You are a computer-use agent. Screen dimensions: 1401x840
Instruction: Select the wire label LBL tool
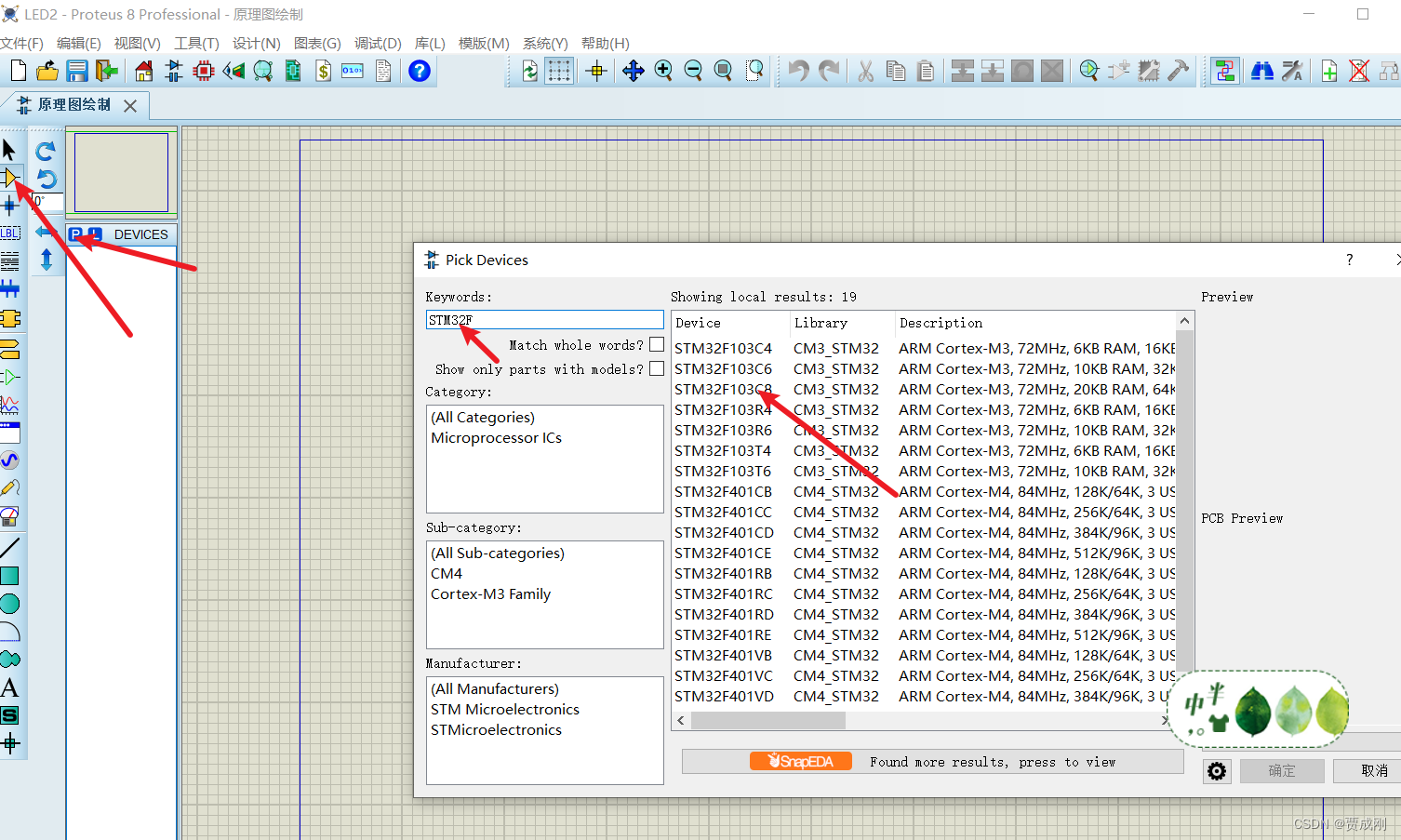[9, 233]
